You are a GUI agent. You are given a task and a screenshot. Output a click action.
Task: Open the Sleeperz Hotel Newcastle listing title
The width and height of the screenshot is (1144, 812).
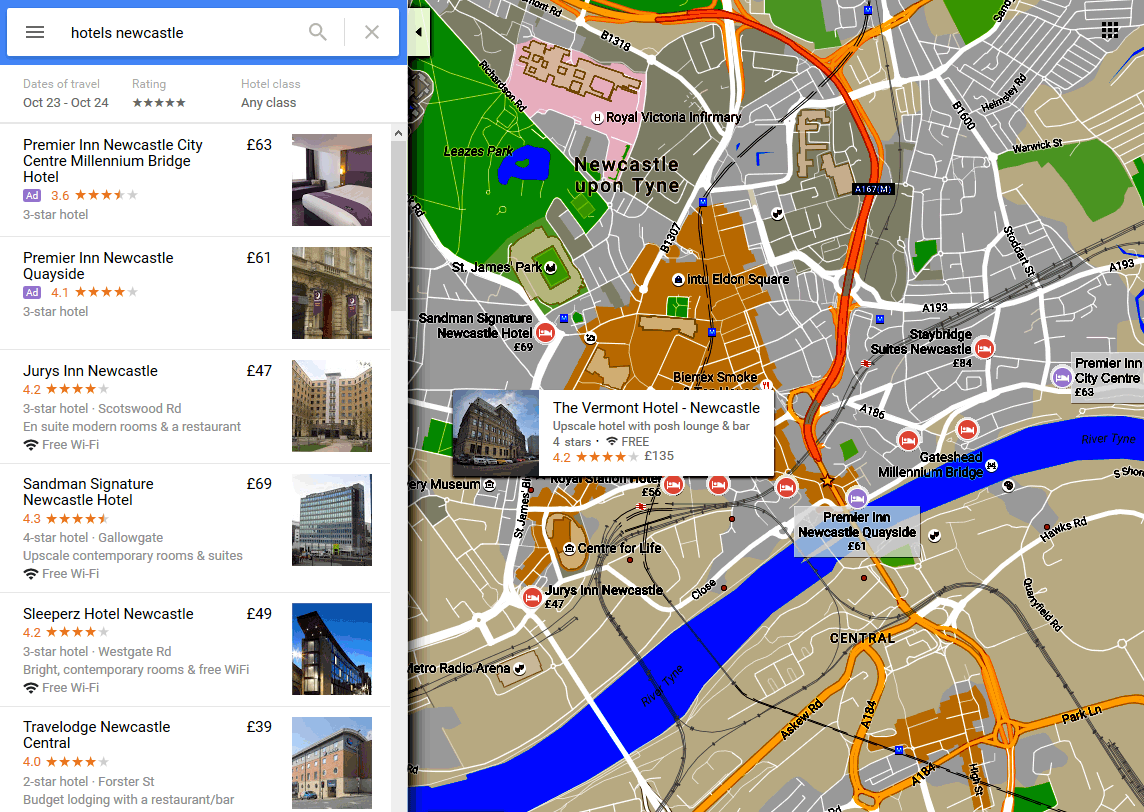click(x=108, y=614)
